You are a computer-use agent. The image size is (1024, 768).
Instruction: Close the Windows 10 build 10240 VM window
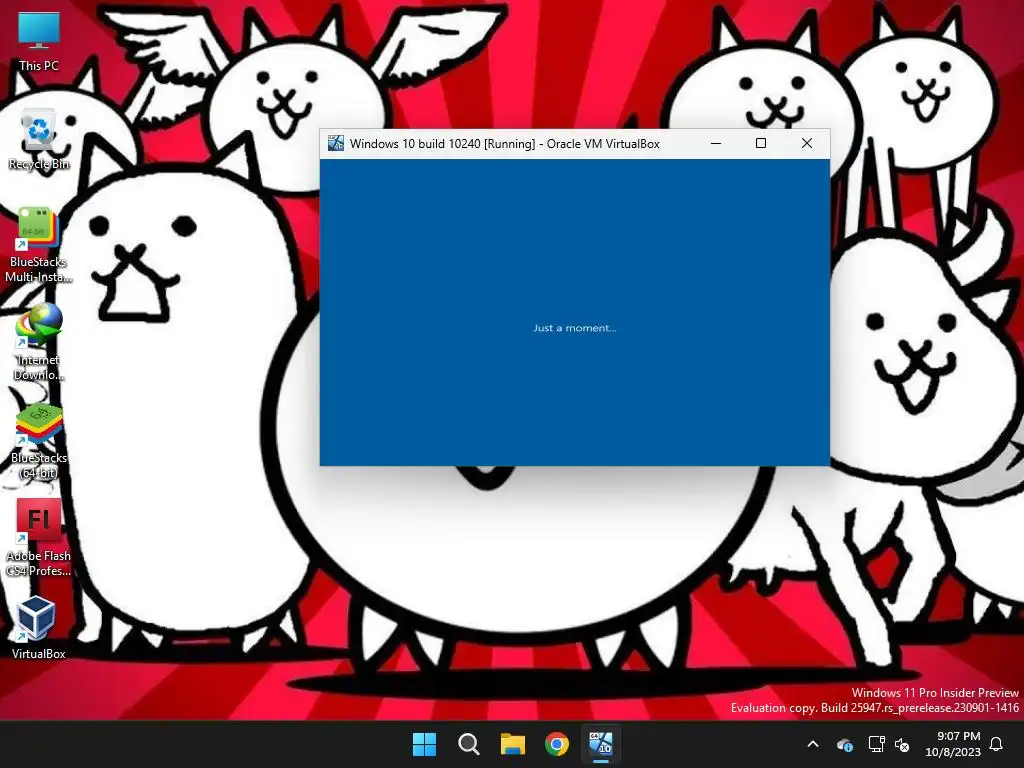tap(807, 143)
